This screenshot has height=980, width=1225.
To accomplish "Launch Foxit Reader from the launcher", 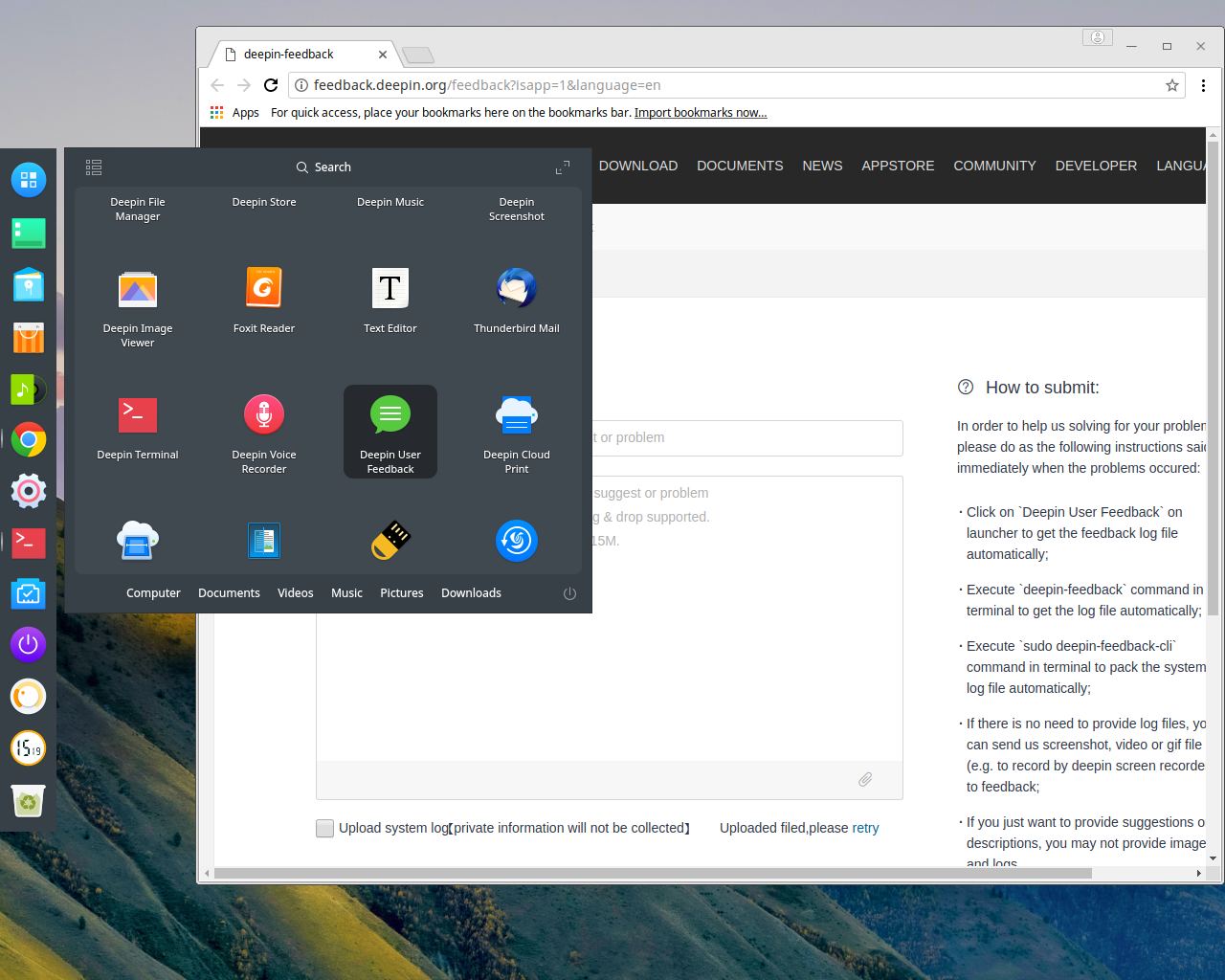I will point(264,301).
